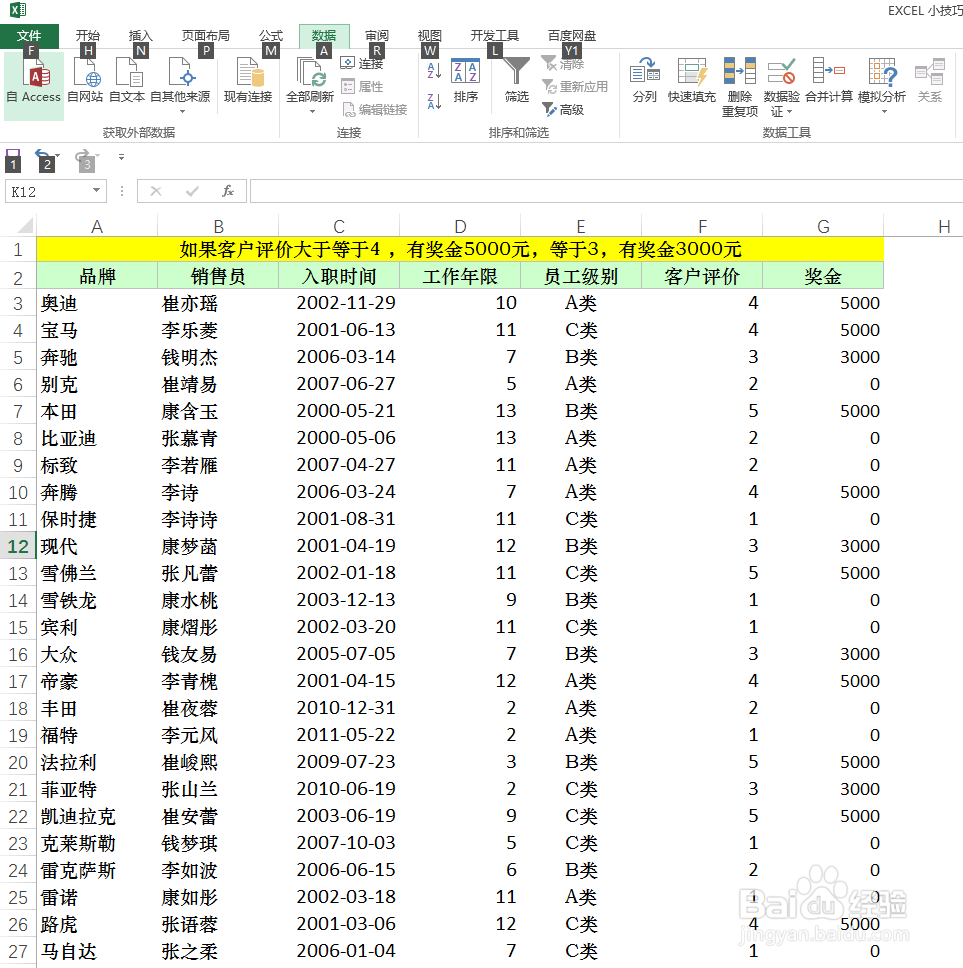Viewport: 963px width, 968px height.
Task: Open the Baidu Netdisk tab
Action: point(572,36)
